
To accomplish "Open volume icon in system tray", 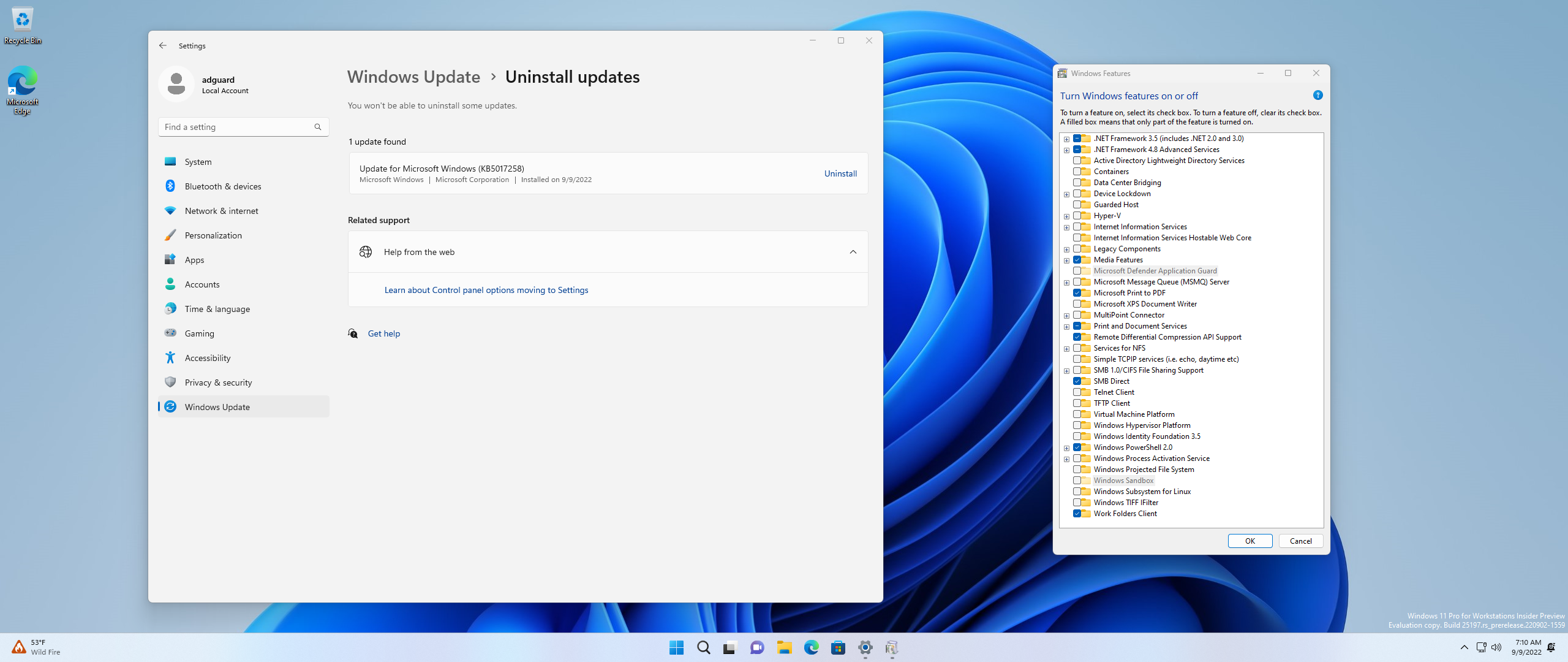I will (x=1496, y=647).
